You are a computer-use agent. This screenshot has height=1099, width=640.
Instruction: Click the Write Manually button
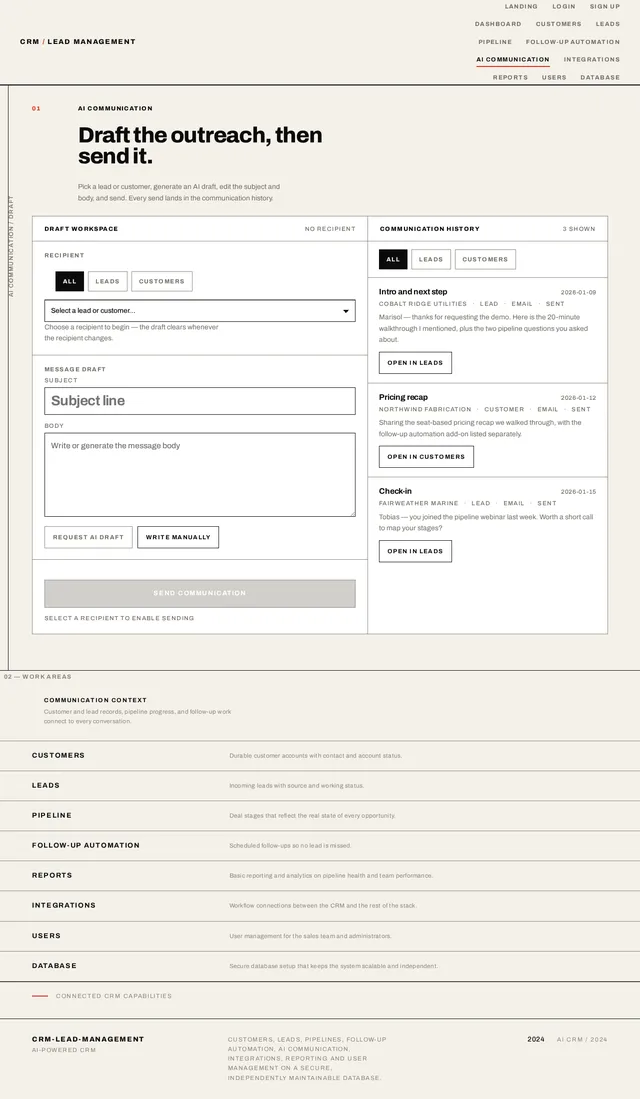[x=178, y=537]
